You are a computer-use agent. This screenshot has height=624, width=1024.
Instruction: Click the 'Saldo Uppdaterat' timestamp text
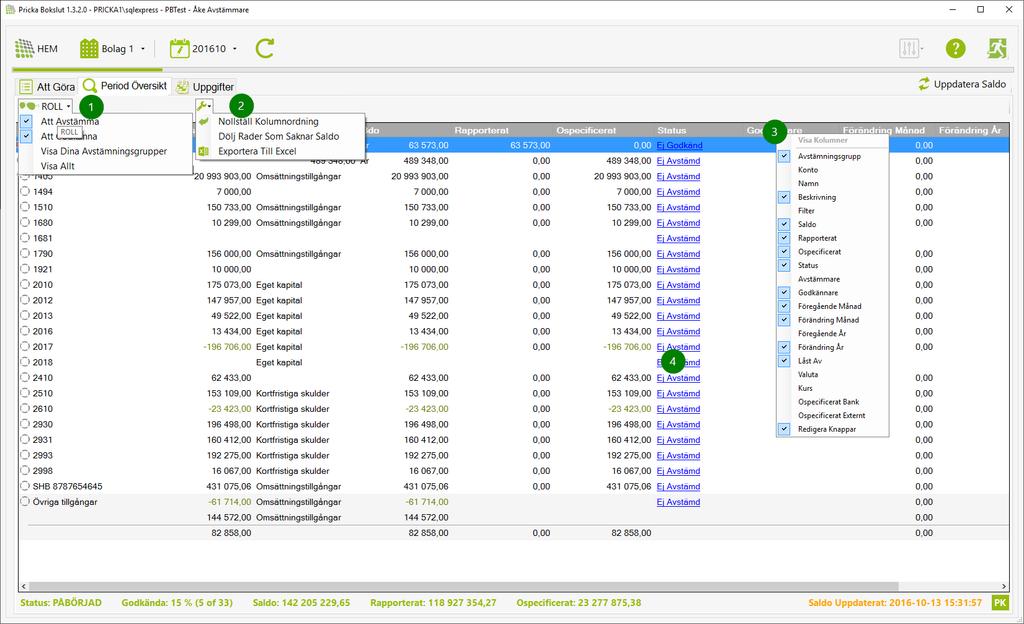coord(895,602)
